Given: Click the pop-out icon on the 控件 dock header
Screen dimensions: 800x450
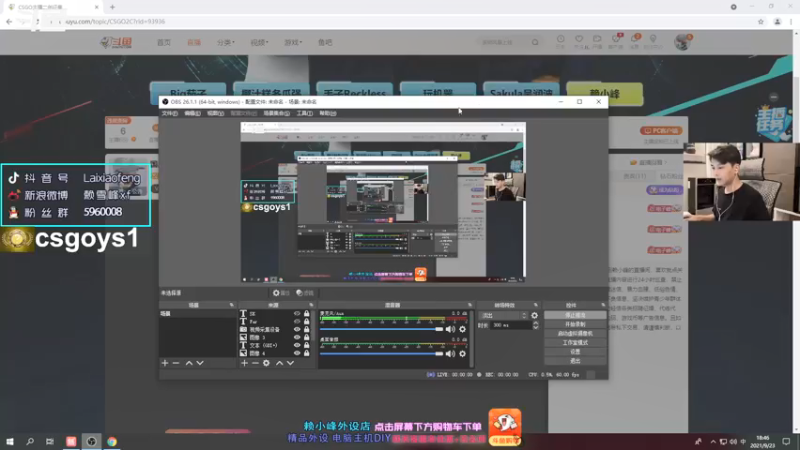Looking at the screenshot, I should click(603, 305).
